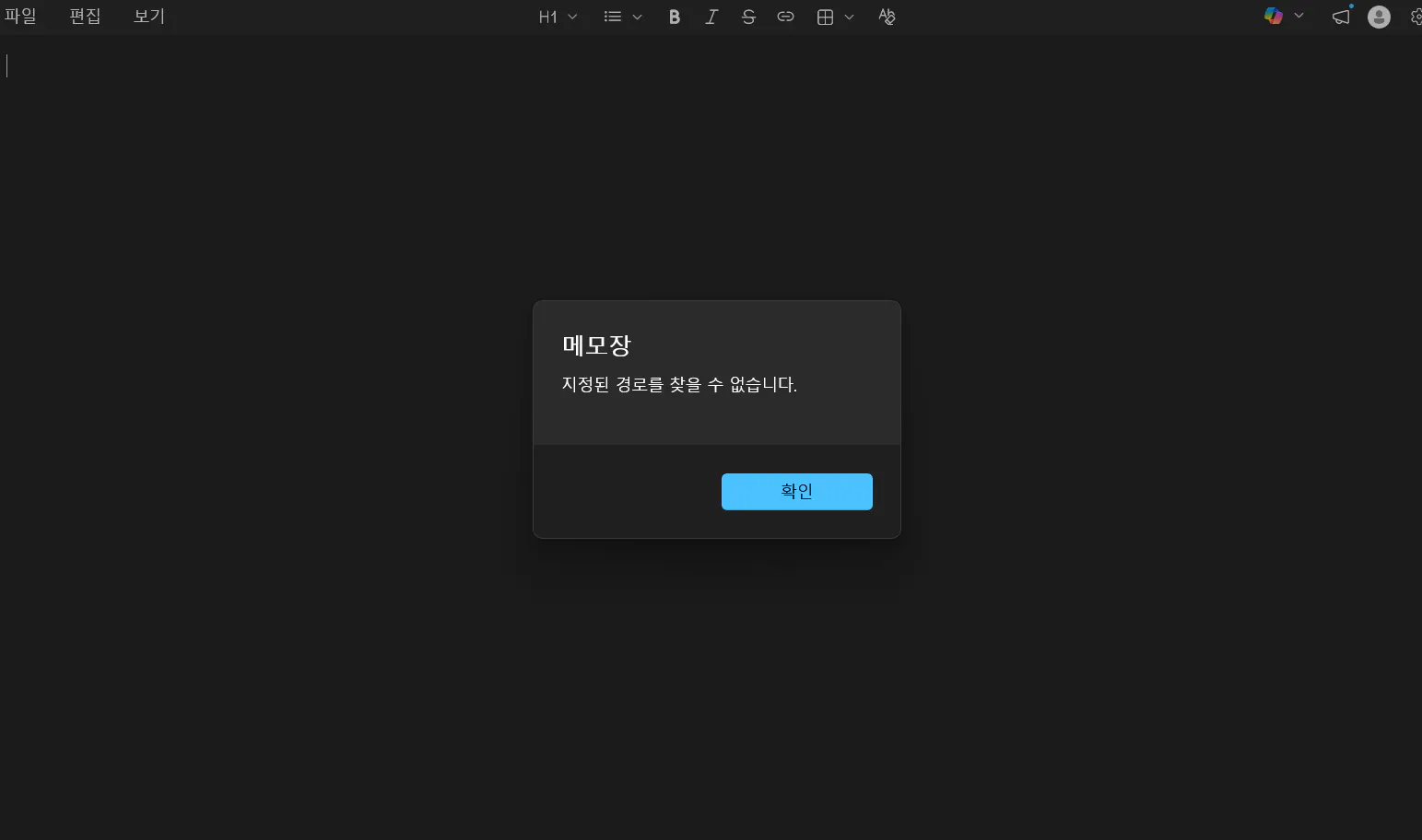The width and height of the screenshot is (1422, 840).
Task: Expand the Copilot dropdown arrow
Action: pyautogui.click(x=1299, y=16)
